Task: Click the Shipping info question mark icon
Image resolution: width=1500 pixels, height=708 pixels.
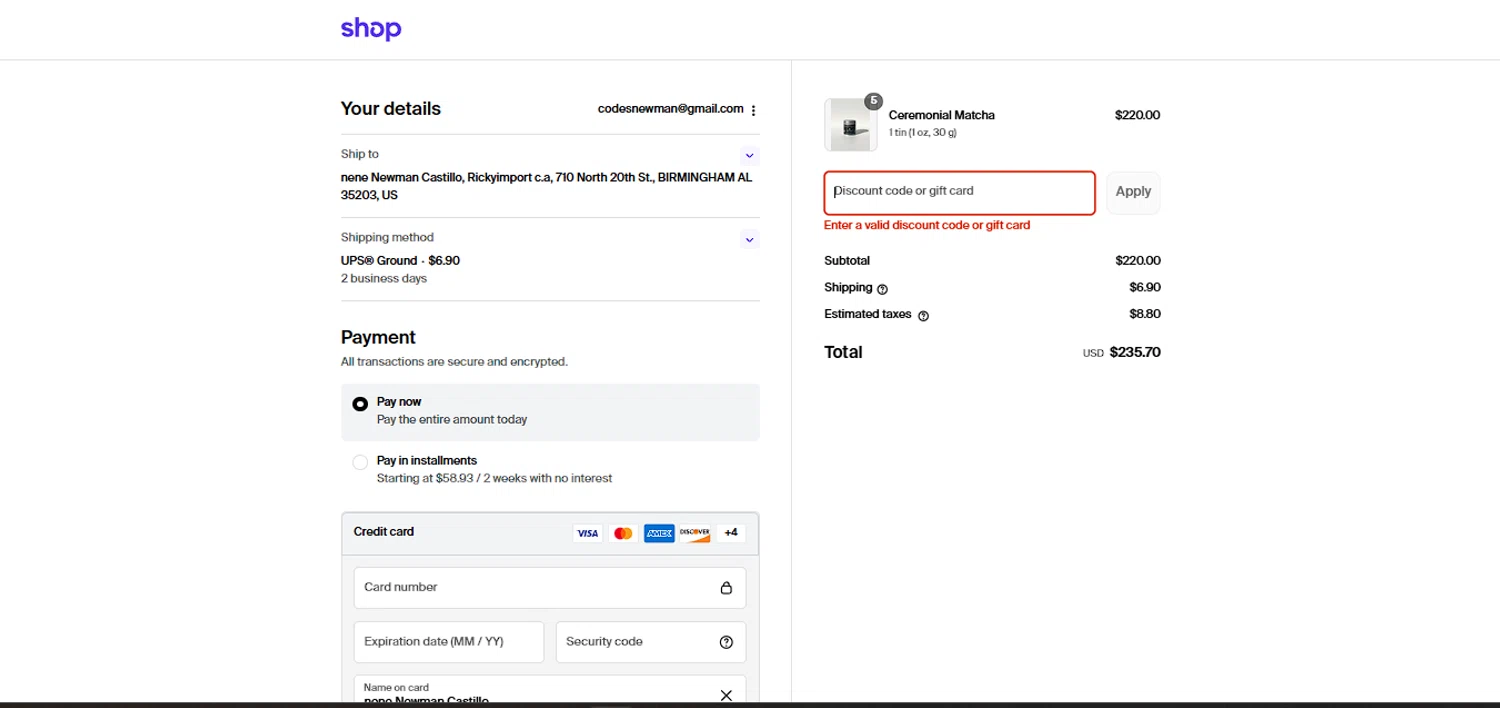Action: click(x=882, y=289)
